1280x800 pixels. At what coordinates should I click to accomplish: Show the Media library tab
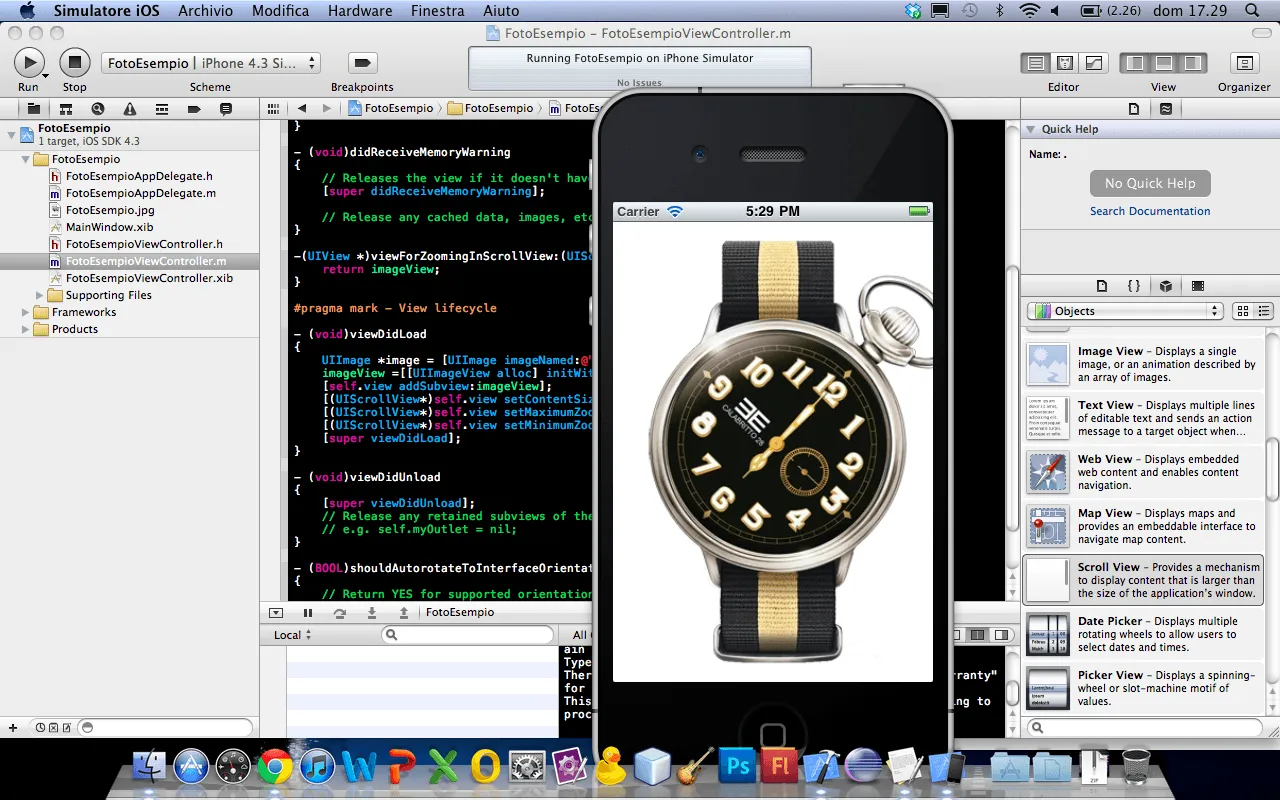(x=1198, y=286)
